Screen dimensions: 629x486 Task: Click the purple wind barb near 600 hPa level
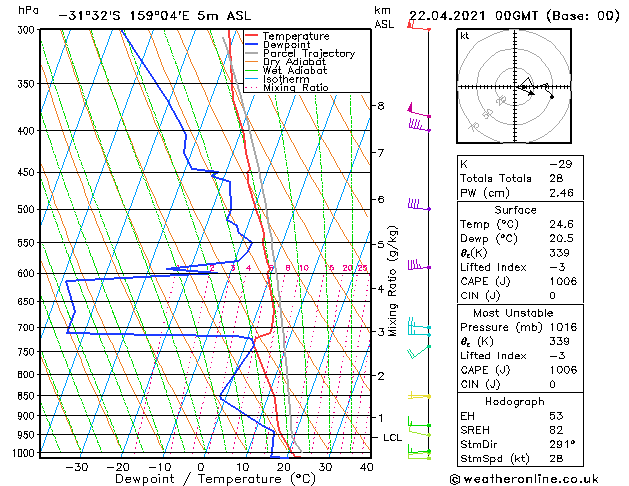(x=419, y=265)
